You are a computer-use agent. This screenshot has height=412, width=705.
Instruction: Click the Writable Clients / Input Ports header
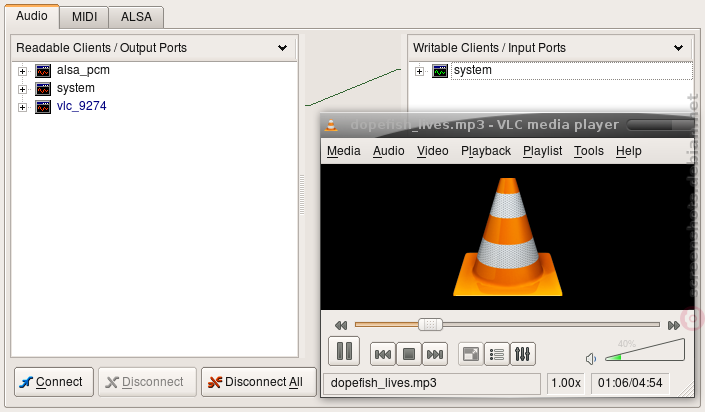click(551, 48)
